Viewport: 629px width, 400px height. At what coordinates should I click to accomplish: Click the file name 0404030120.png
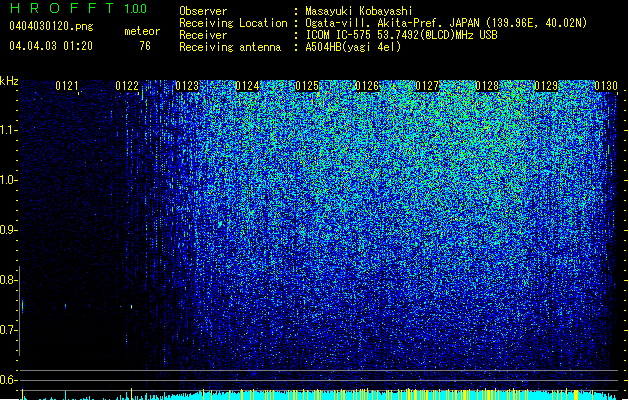click(x=51, y=26)
